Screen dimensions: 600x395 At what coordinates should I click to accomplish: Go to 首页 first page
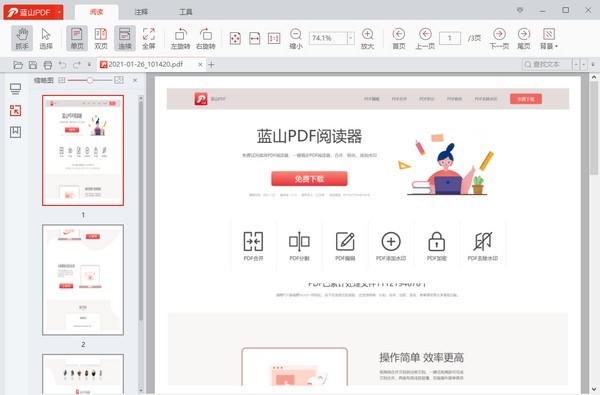[x=399, y=38]
